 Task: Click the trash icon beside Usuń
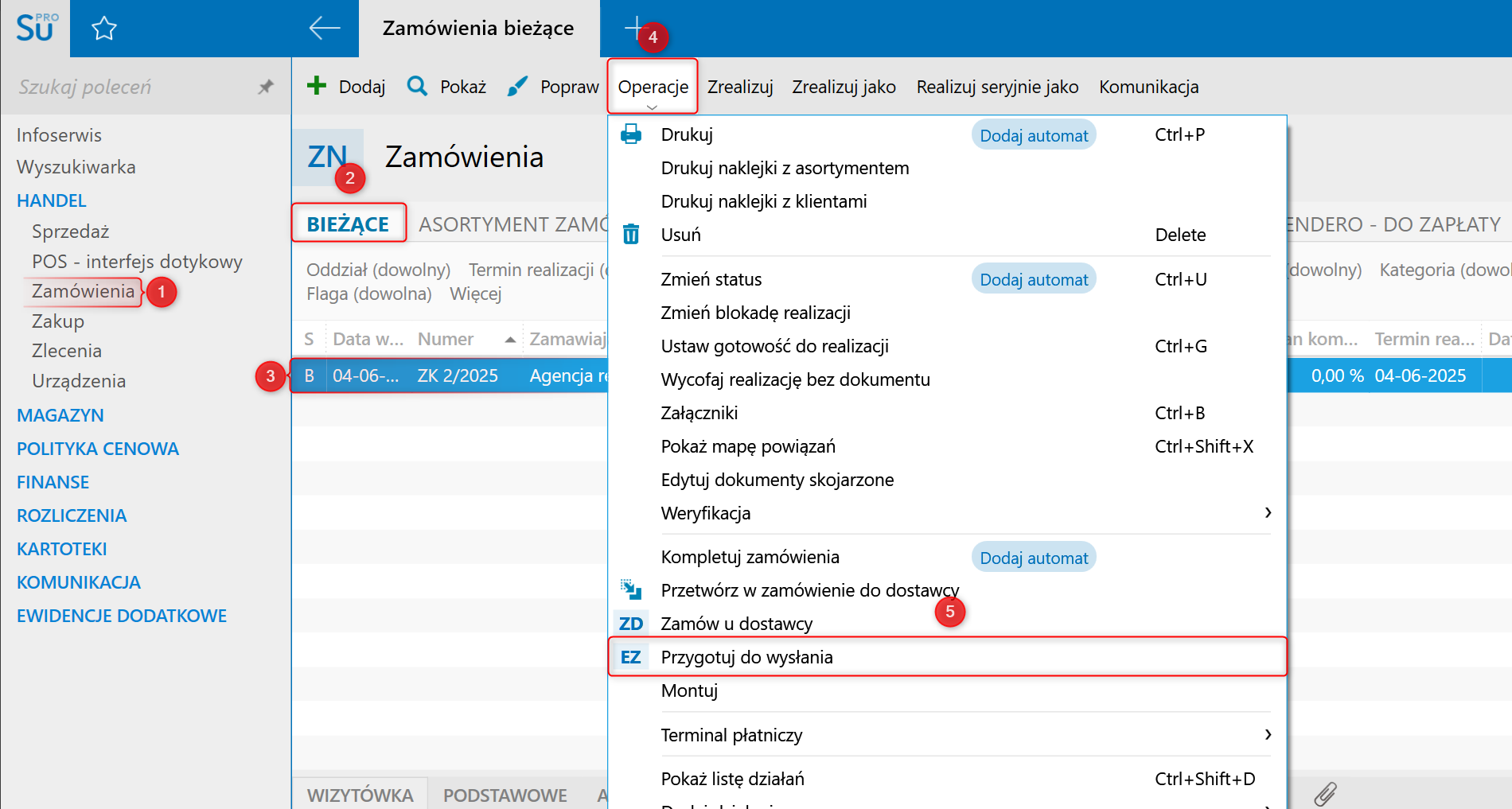(631, 235)
